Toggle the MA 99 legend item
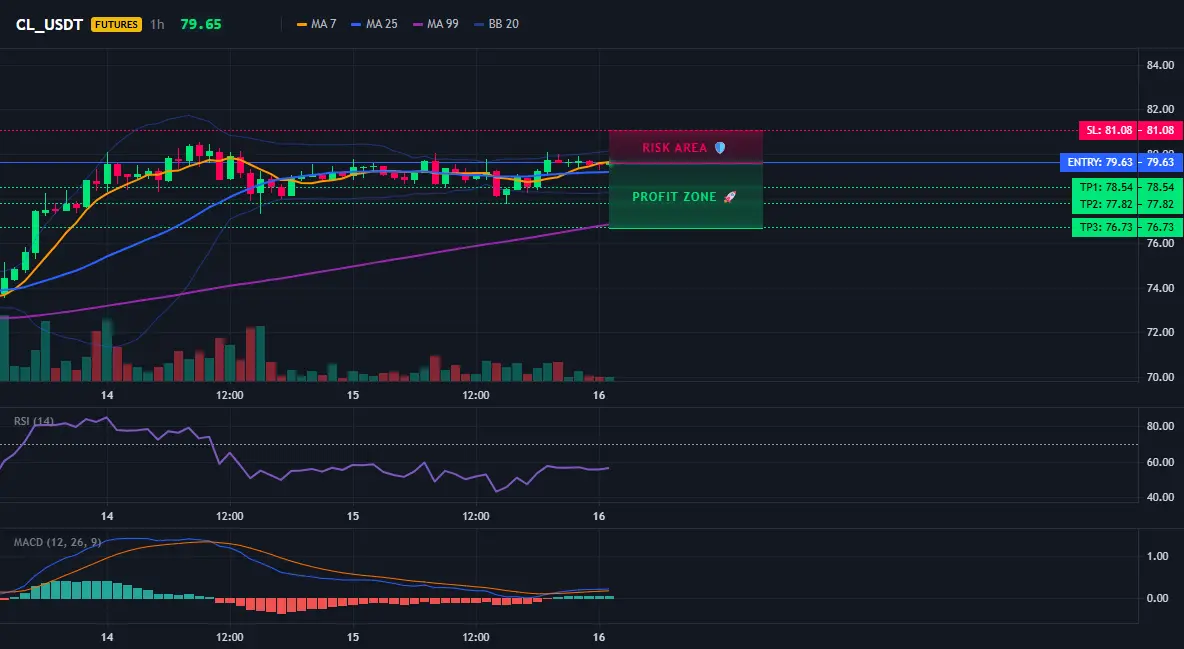 (x=436, y=24)
